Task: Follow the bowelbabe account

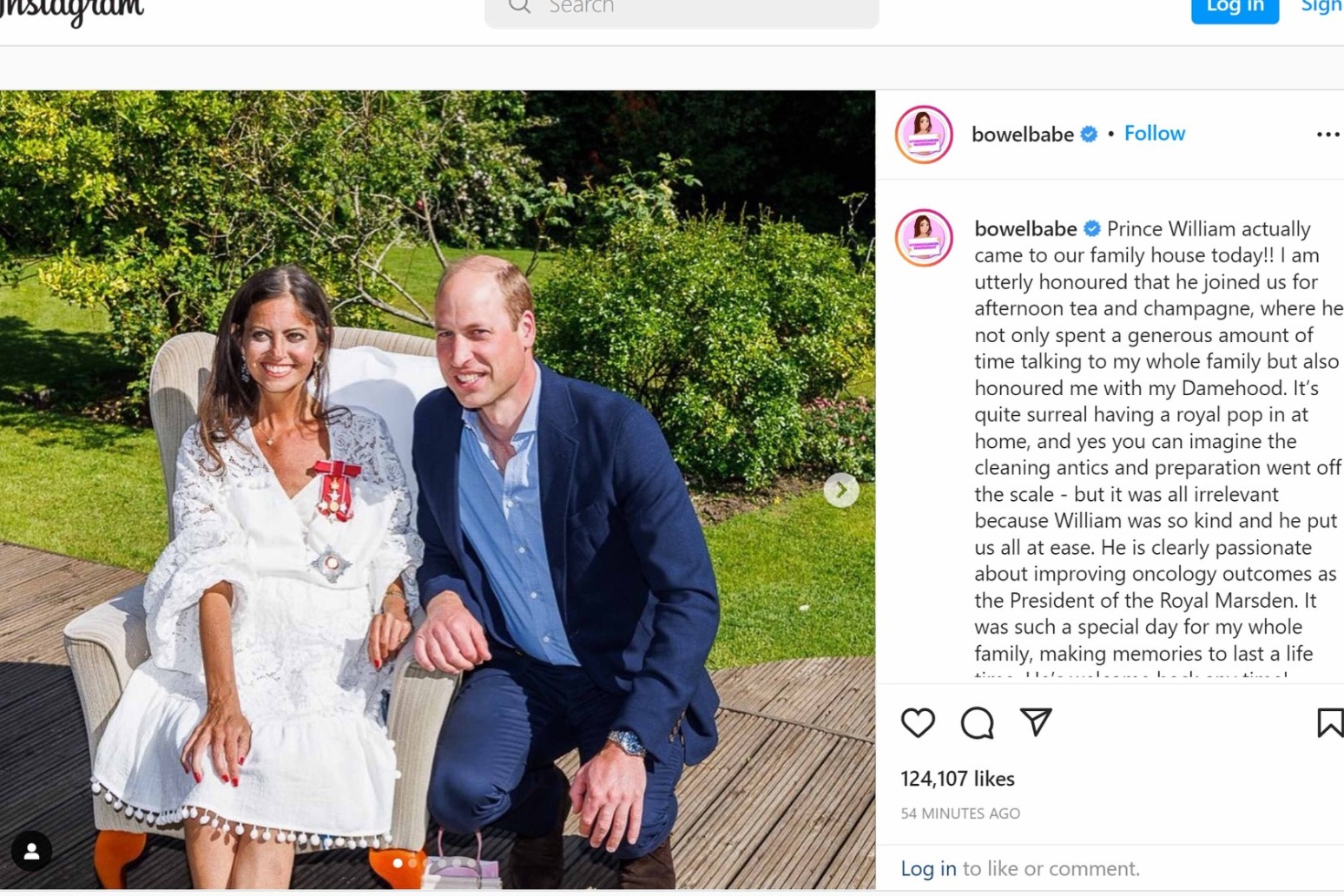Action: (x=1154, y=134)
